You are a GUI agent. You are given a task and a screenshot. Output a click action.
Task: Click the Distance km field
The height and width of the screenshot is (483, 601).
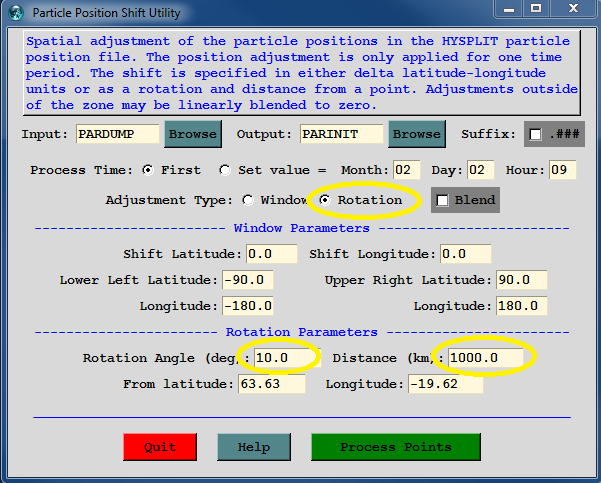point(486,358)
